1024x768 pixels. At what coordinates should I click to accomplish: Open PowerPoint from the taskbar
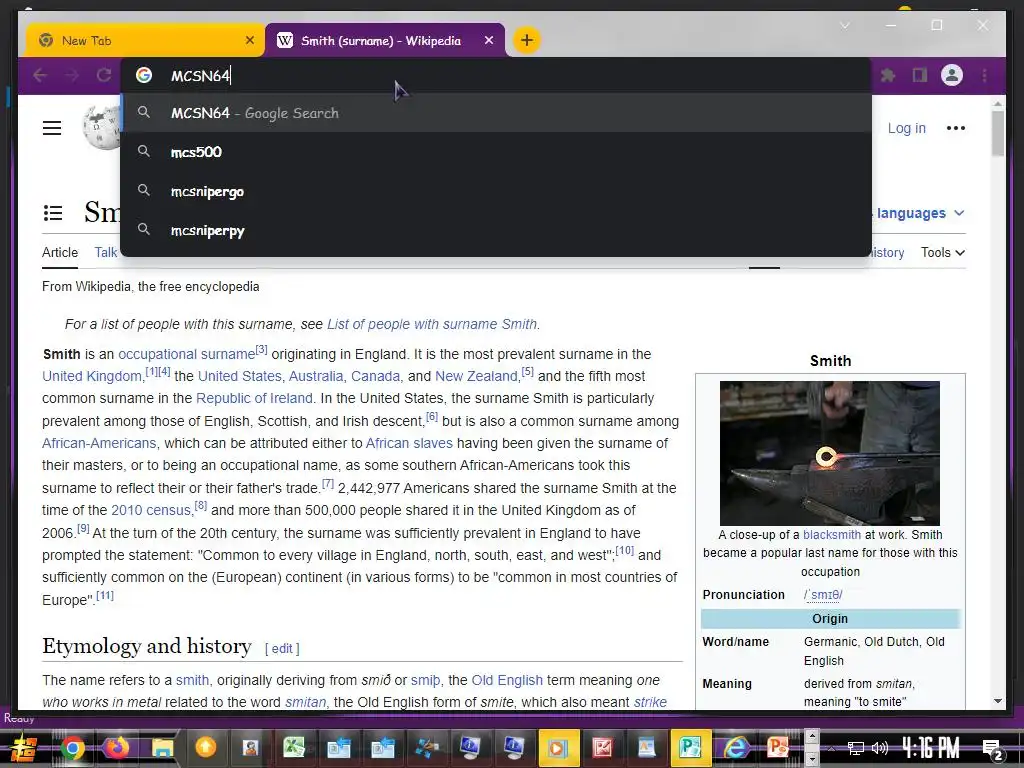pyautogui.click(x=778, y=748)
